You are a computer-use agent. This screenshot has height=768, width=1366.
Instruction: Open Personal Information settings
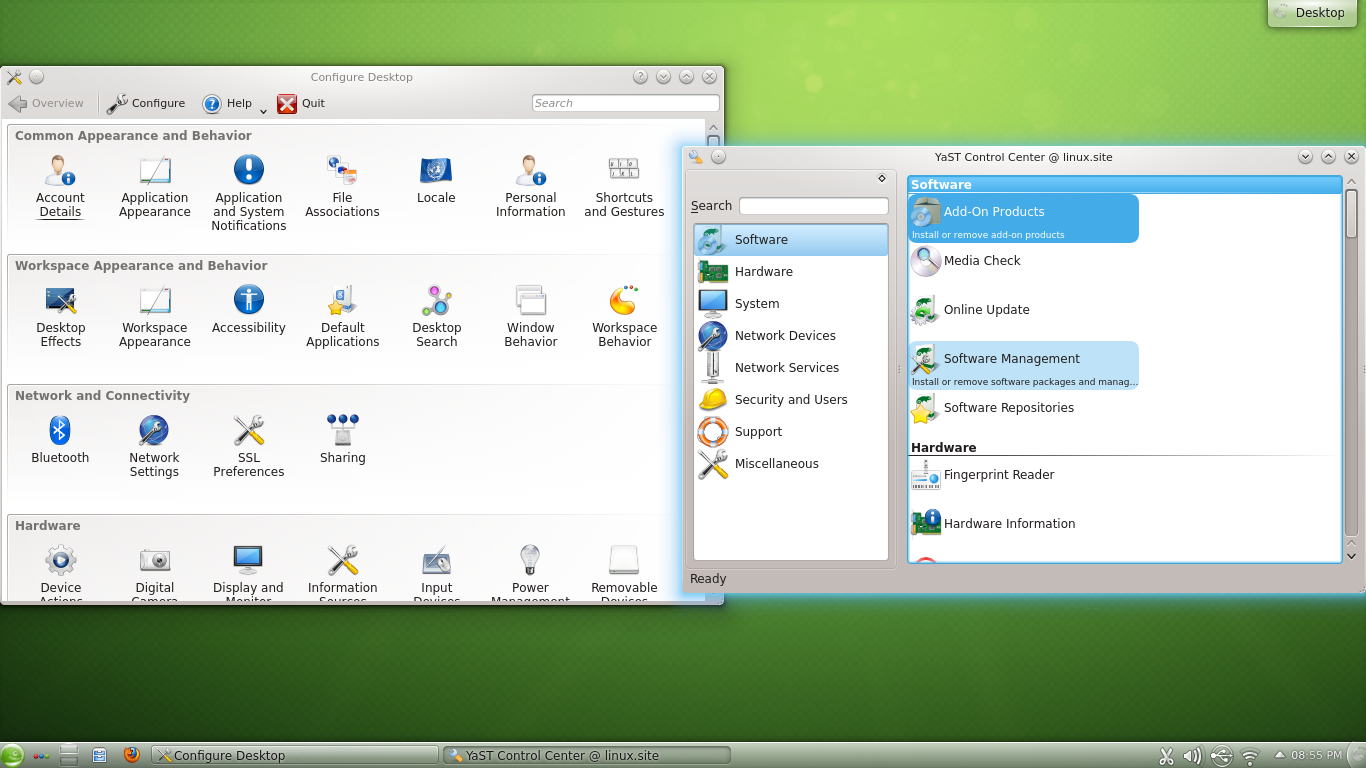click(x=530, y=186)
